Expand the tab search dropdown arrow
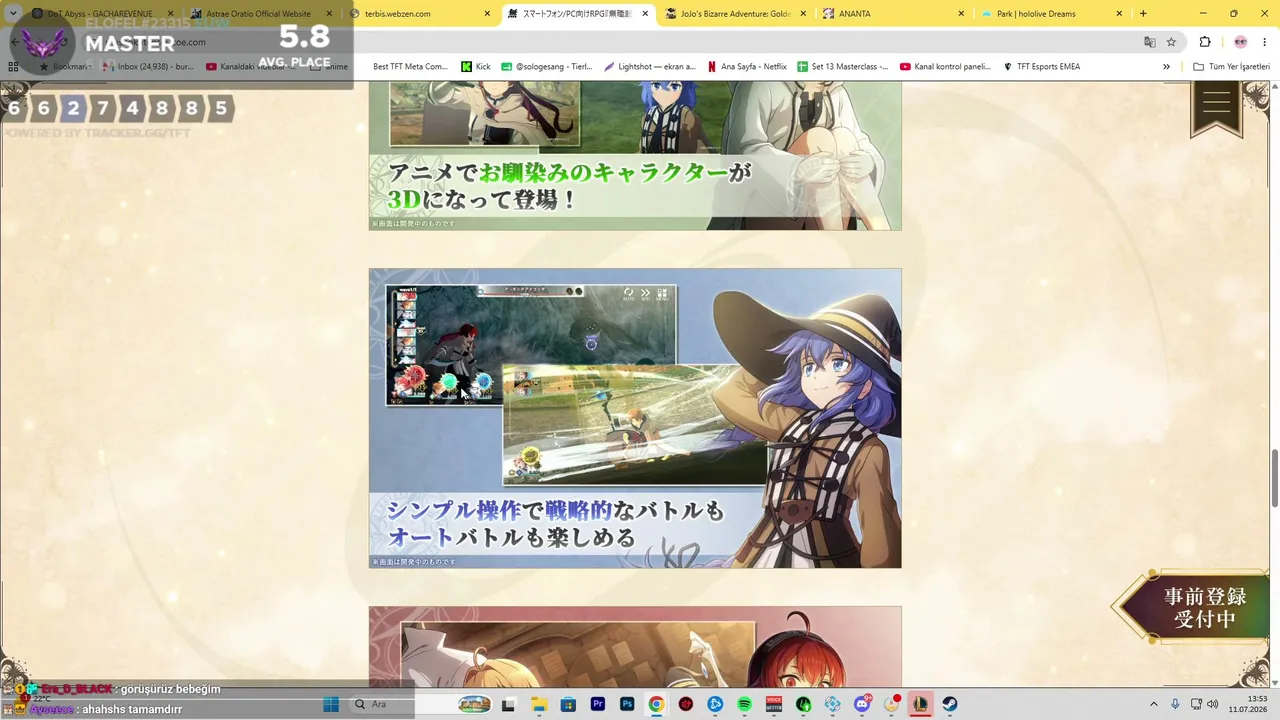1280x720 pixels. (x=13, y=14)
